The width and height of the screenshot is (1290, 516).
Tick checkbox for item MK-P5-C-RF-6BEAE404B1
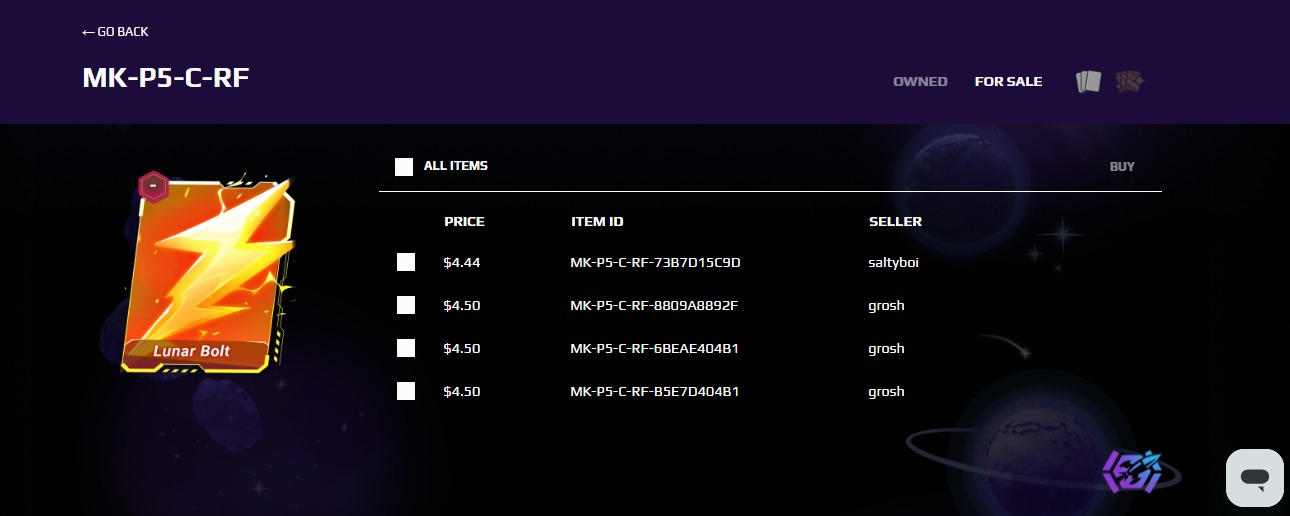click(x=406, y=348)
